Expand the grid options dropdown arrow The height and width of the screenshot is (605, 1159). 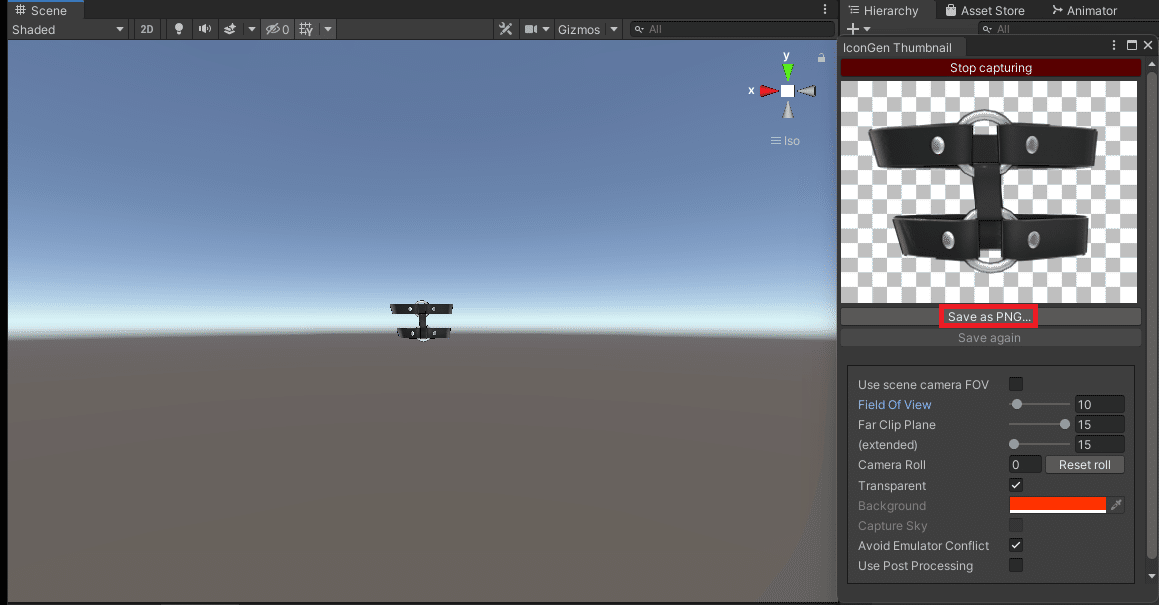327,29
